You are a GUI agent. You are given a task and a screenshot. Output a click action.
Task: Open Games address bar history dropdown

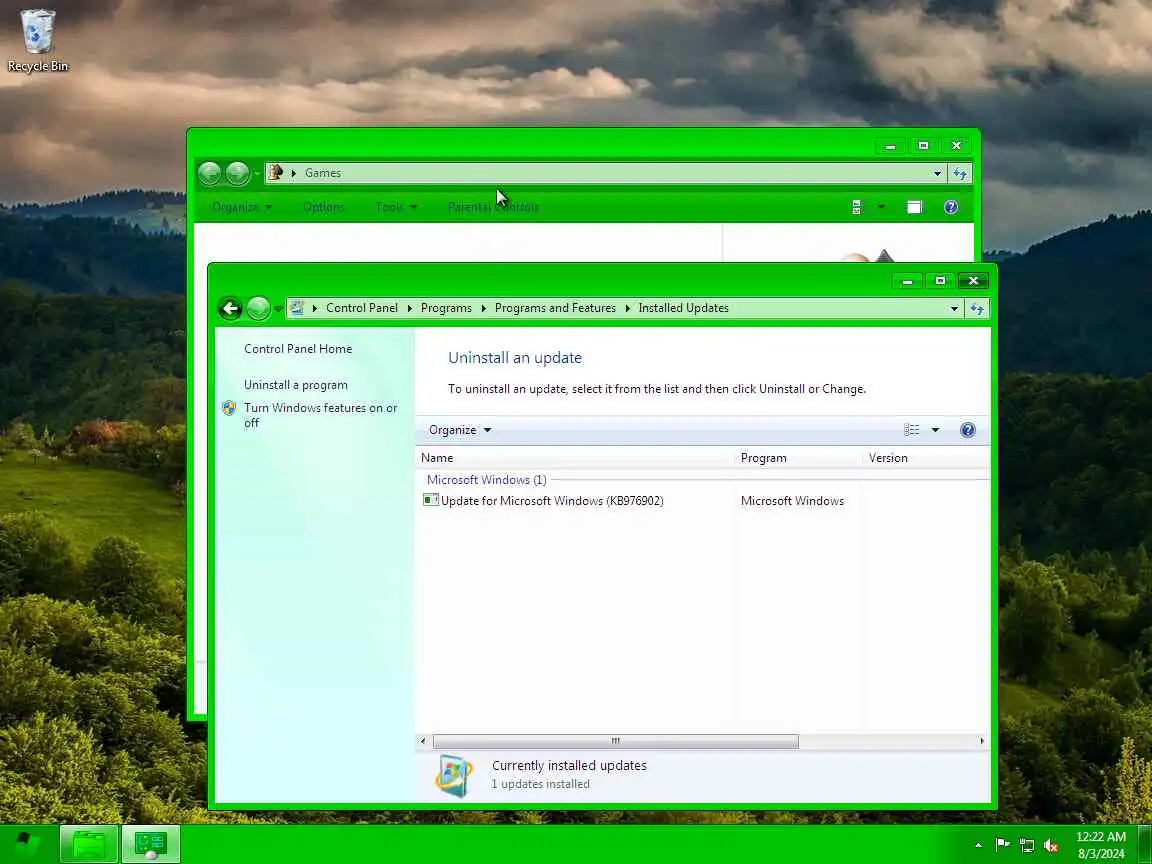pyautogui.click(x=937, y=173)
